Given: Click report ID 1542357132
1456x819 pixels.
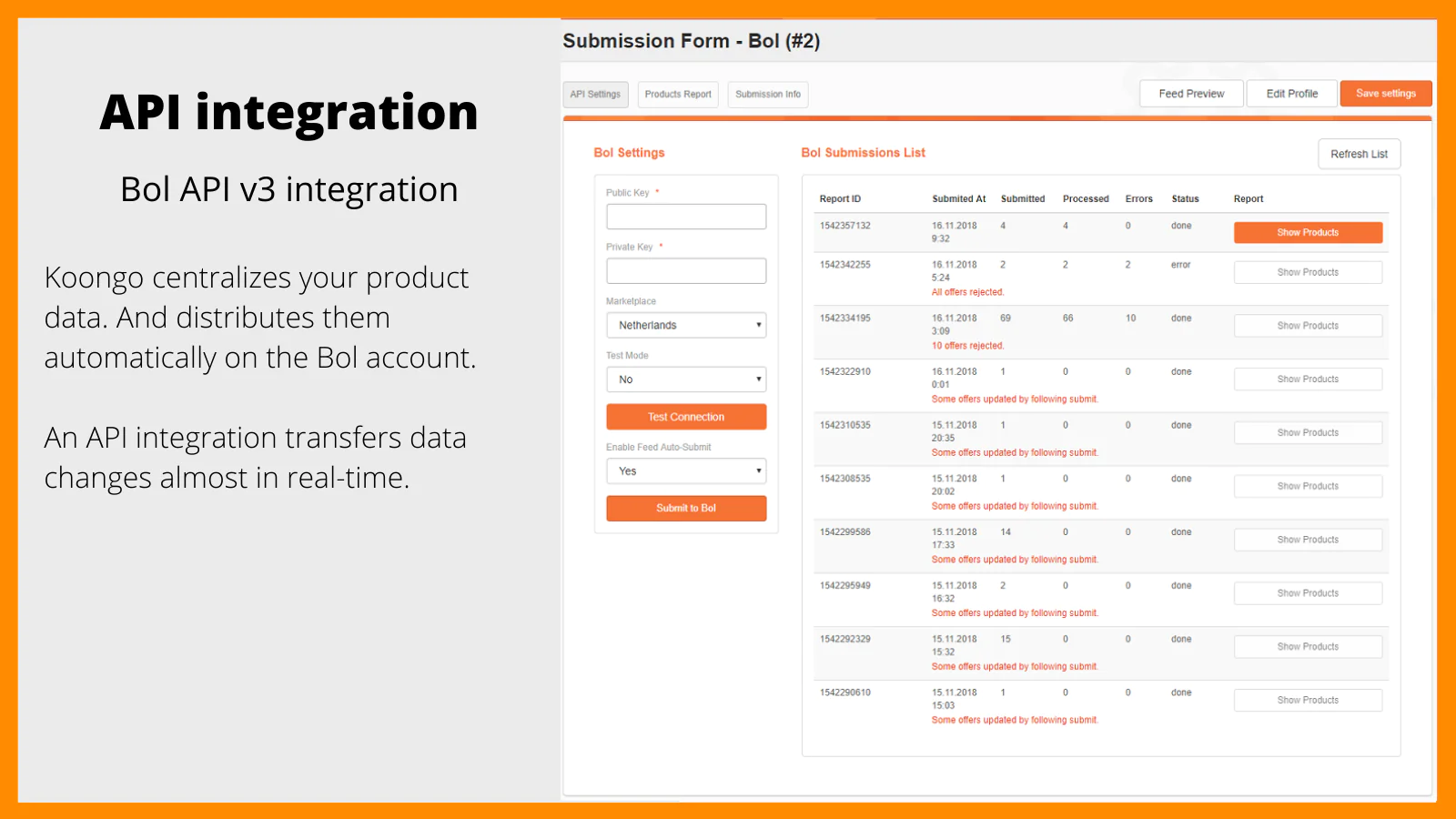Looking at the screenshot, I should 845,226.
